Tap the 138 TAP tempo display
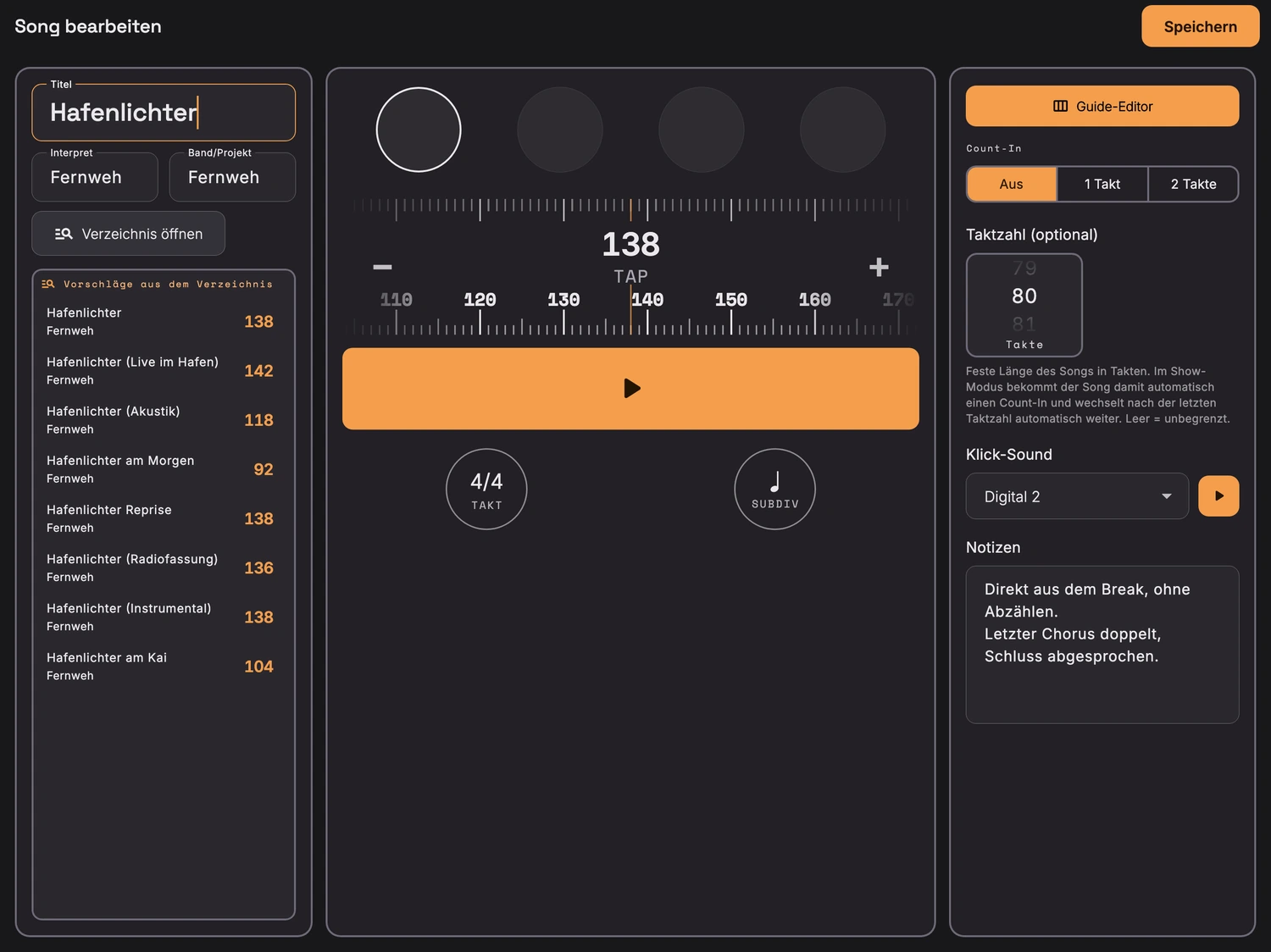The width and height of the screenshot is (1271, 952). pos(630,257)
